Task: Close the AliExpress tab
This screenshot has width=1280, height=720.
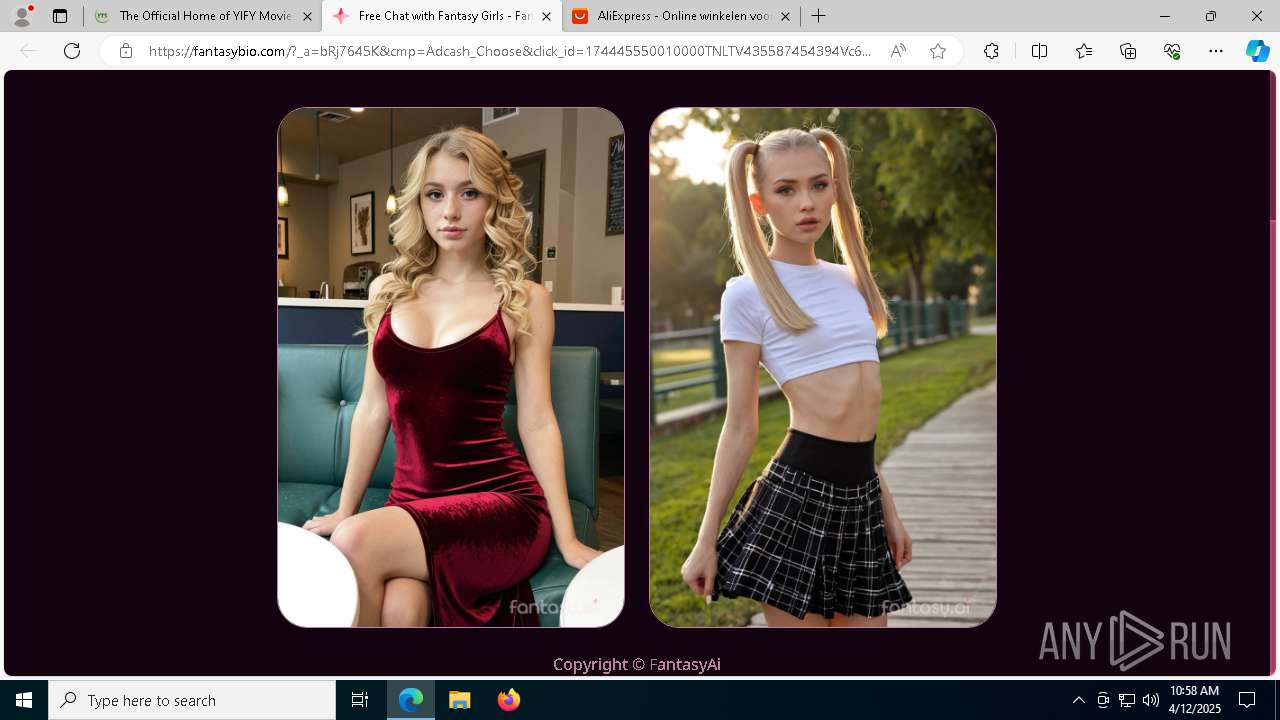Action: pyautogui.click(x=785, y=16)
